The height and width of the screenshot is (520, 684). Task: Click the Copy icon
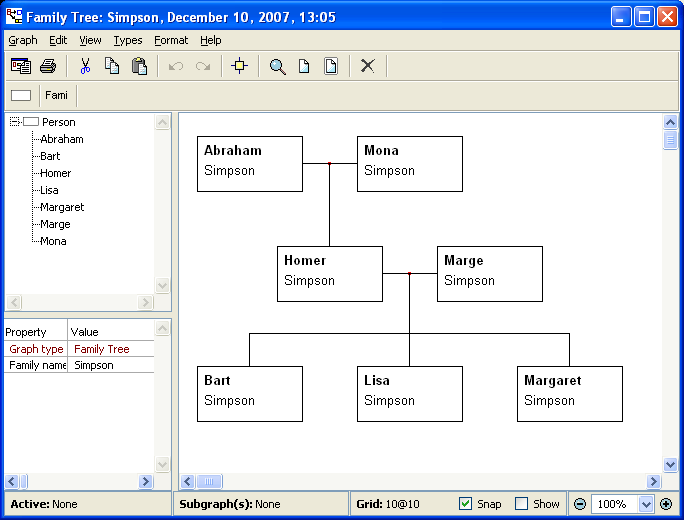tap(112, 66)
